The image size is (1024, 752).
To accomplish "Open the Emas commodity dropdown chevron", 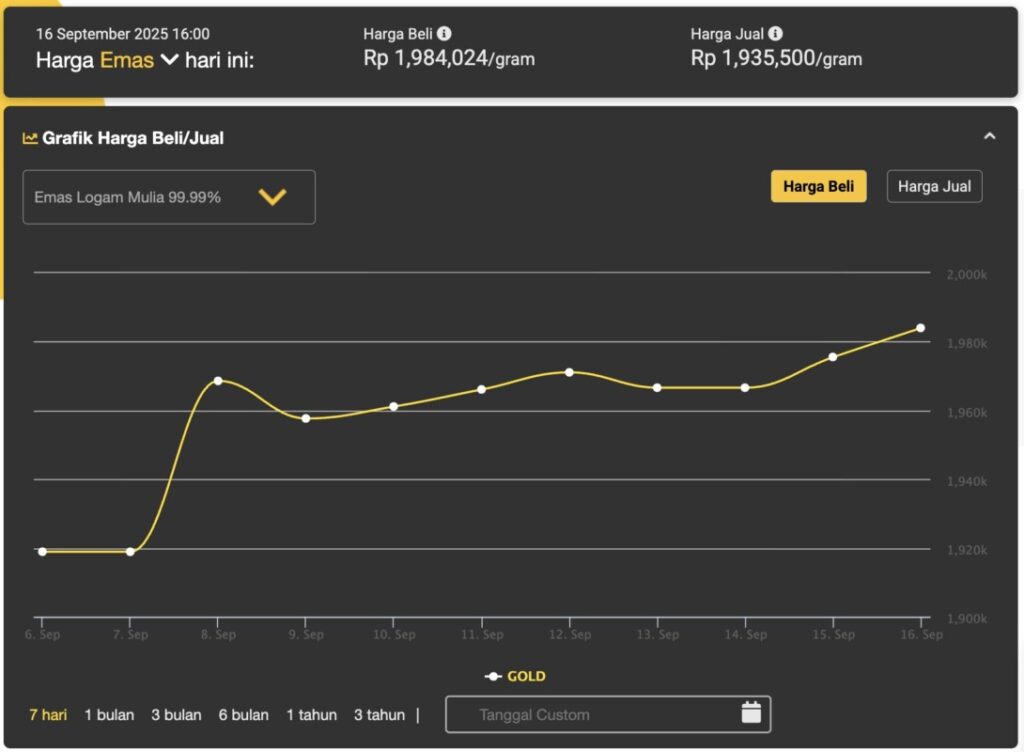I will [x=169, y=60].
